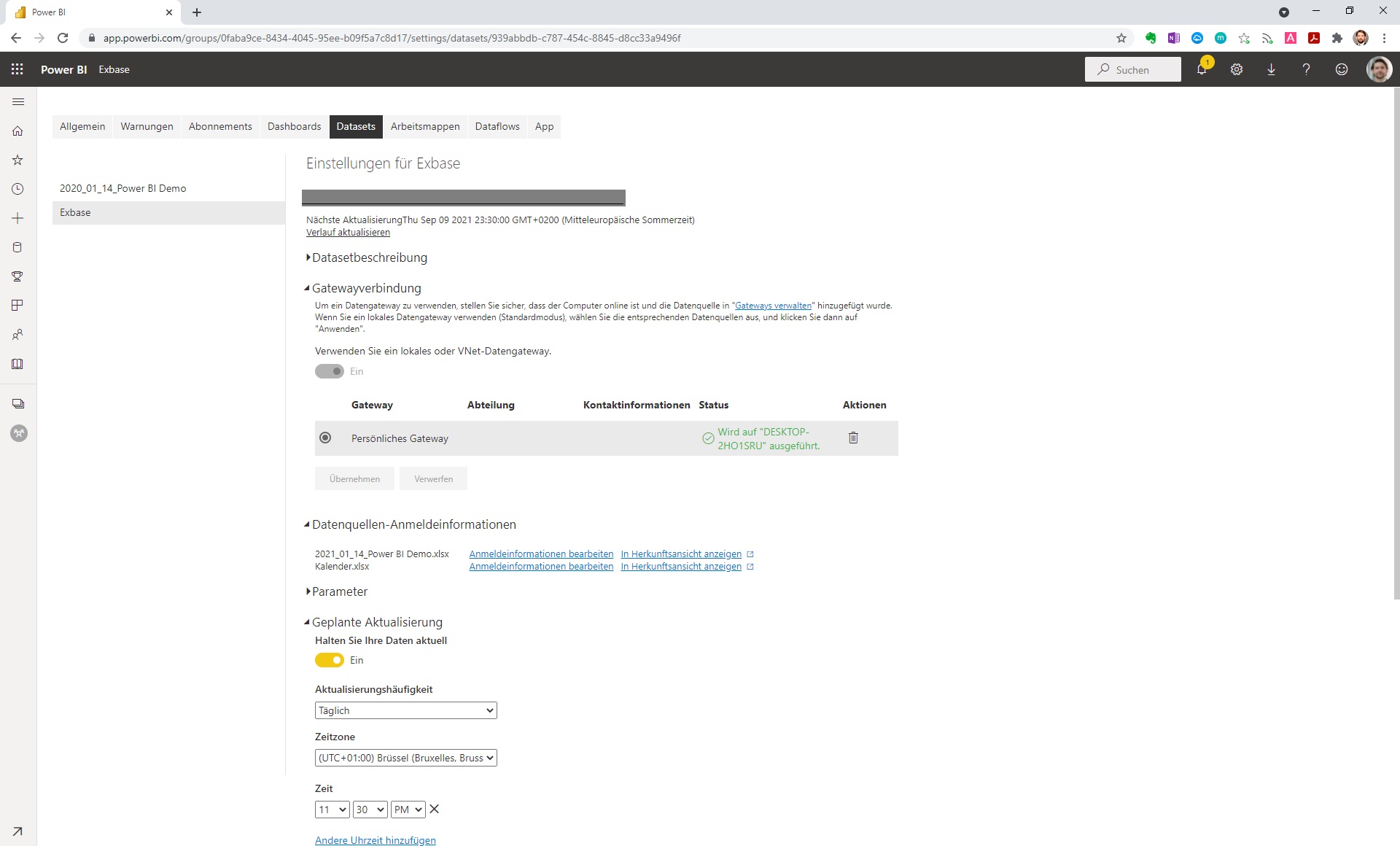Open the current workspace avatar icon
This screenshot has width=1400, height=846.
pos(19,433)
